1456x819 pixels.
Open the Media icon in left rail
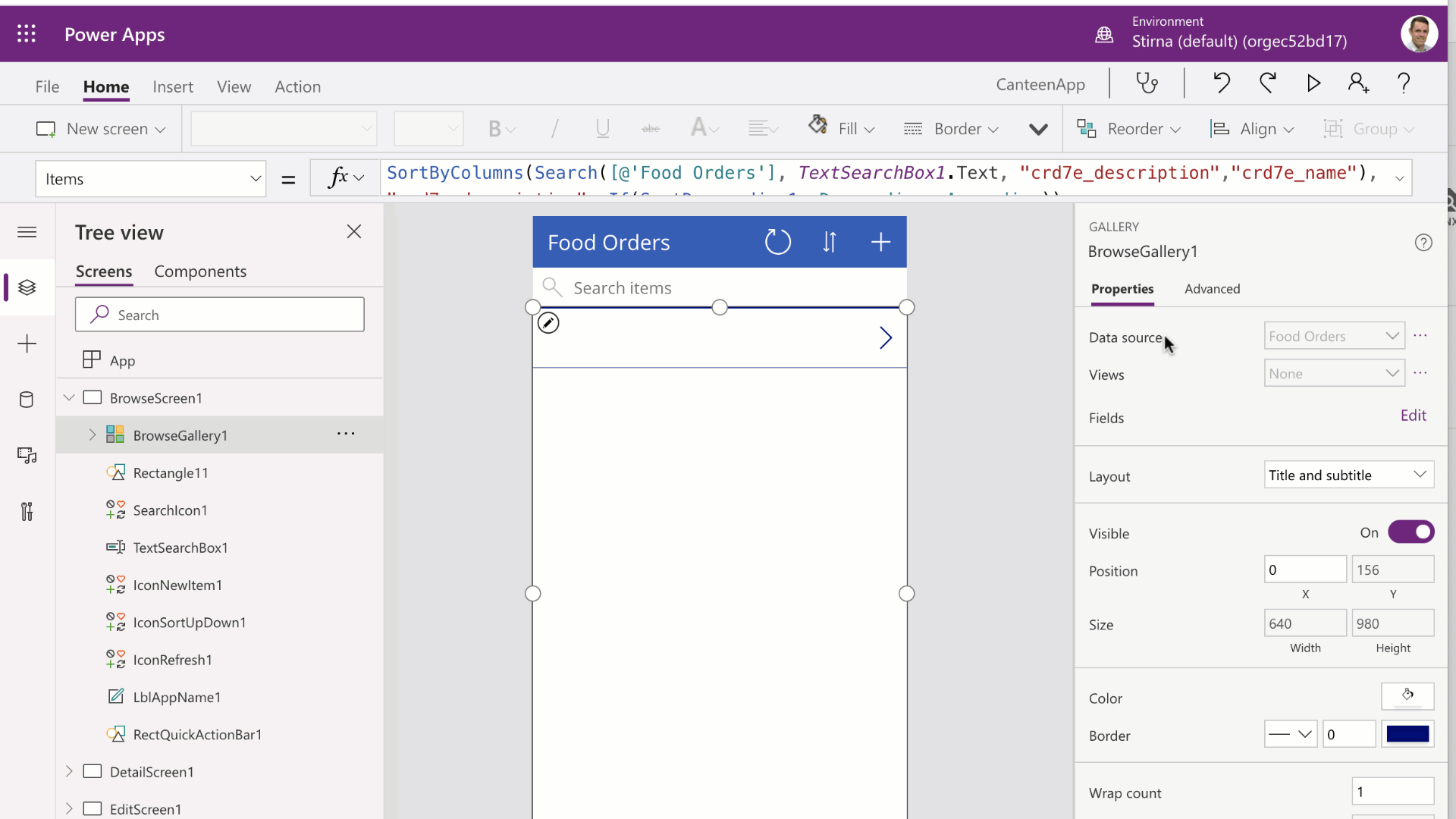[x=27, y=455]
